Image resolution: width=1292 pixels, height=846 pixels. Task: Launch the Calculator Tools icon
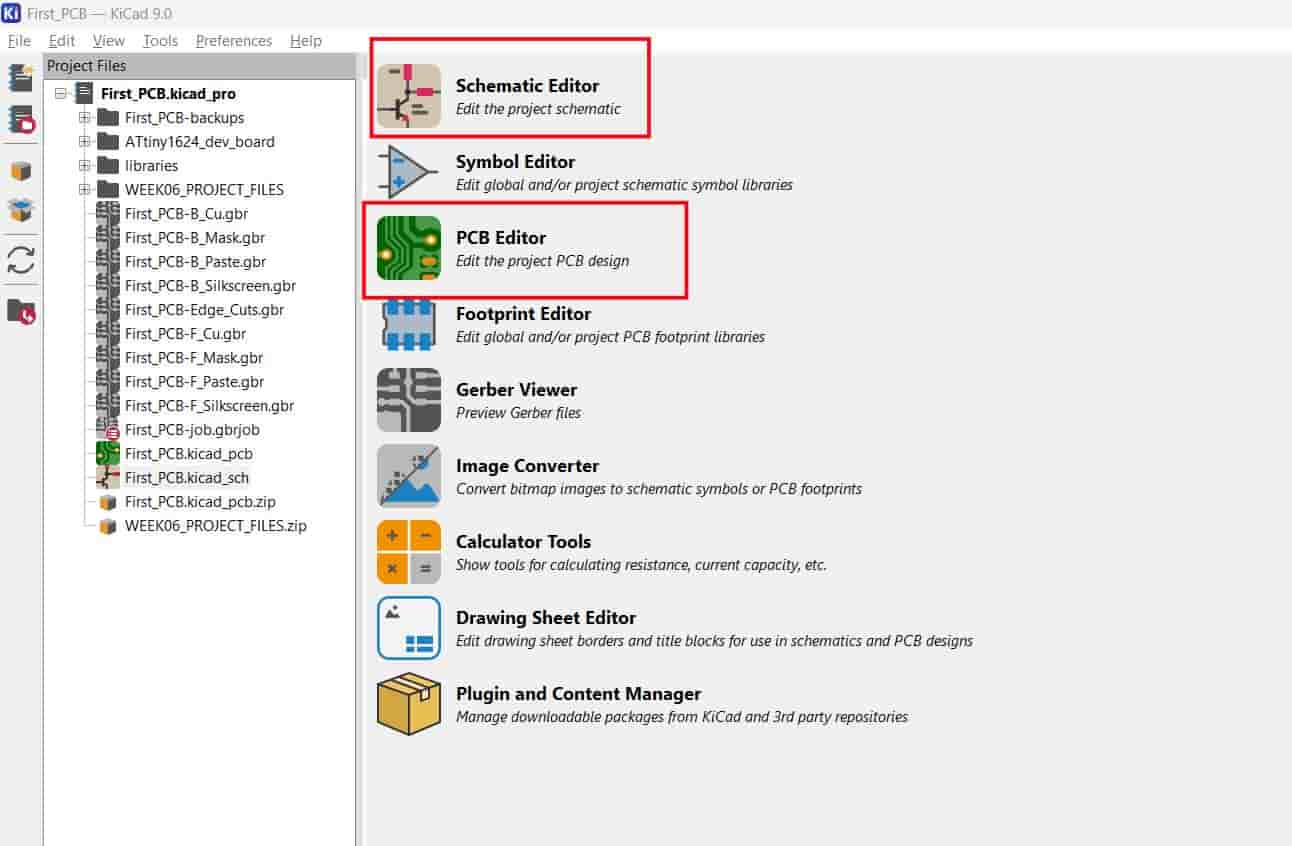[x=408, y=552]
